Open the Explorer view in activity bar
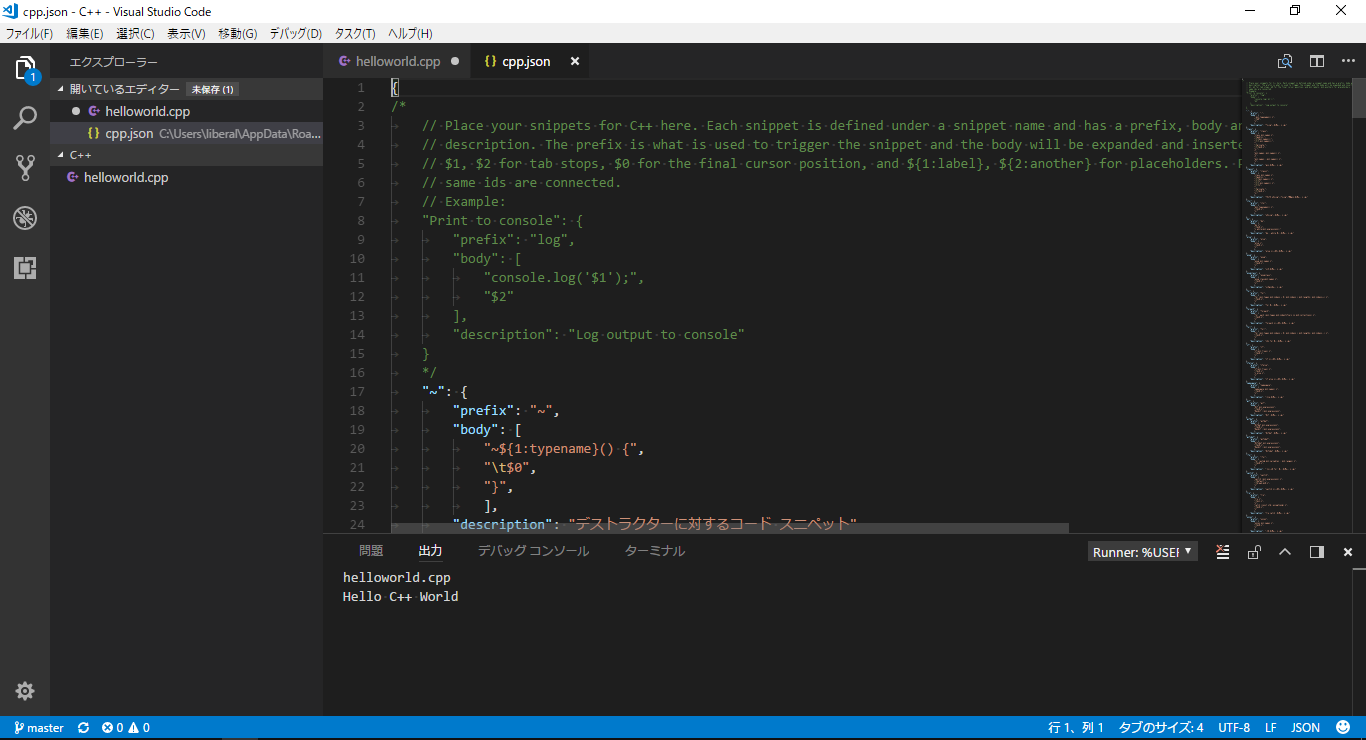The image size is (1366, 740). [x=25, y=69]
